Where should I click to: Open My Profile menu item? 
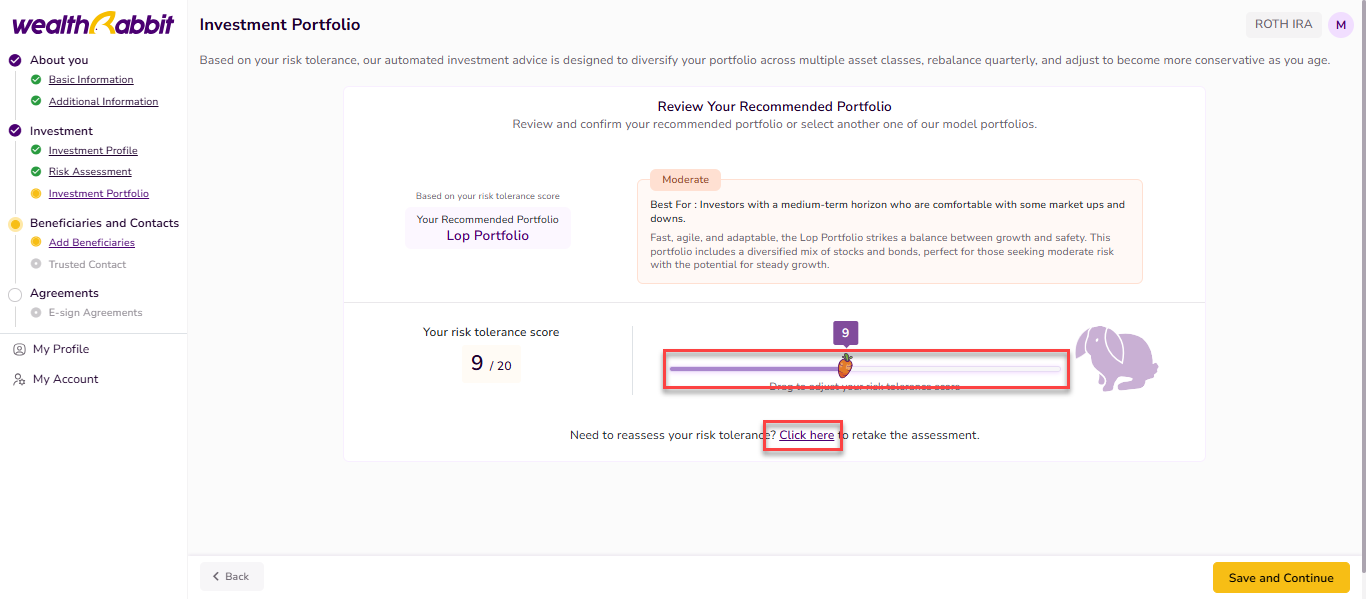tap(61, 349)
